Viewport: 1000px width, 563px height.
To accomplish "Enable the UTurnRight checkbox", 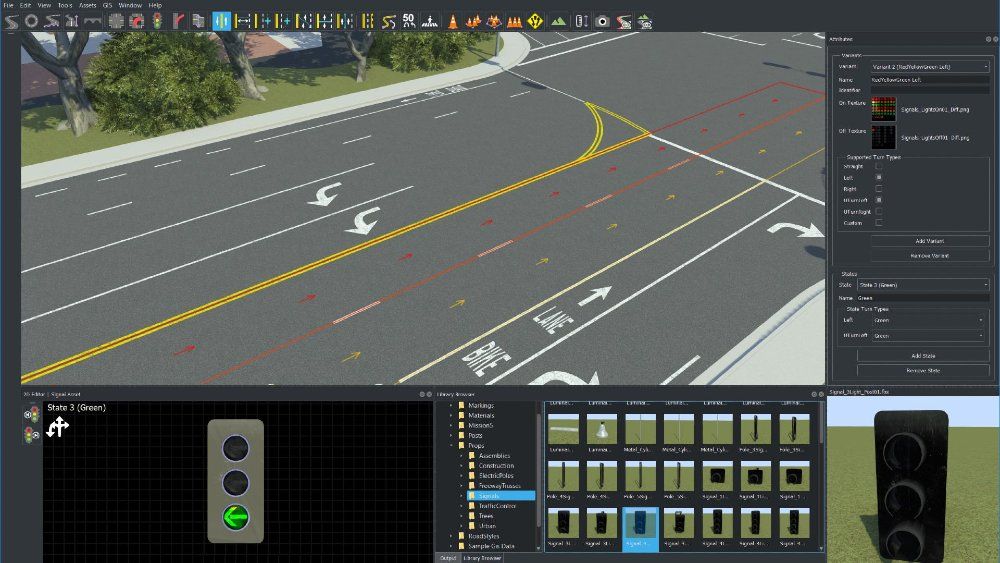I will 879,211.
